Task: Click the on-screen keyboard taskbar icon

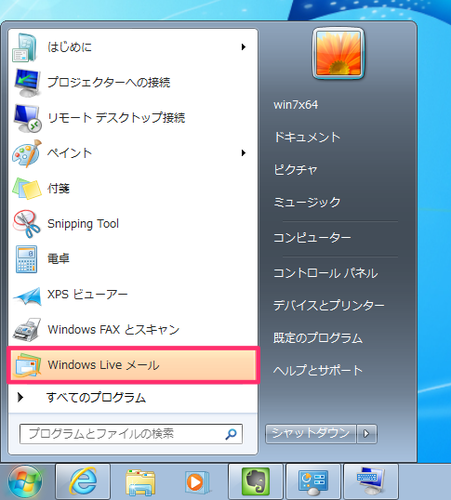Action: tap(371, 481)
